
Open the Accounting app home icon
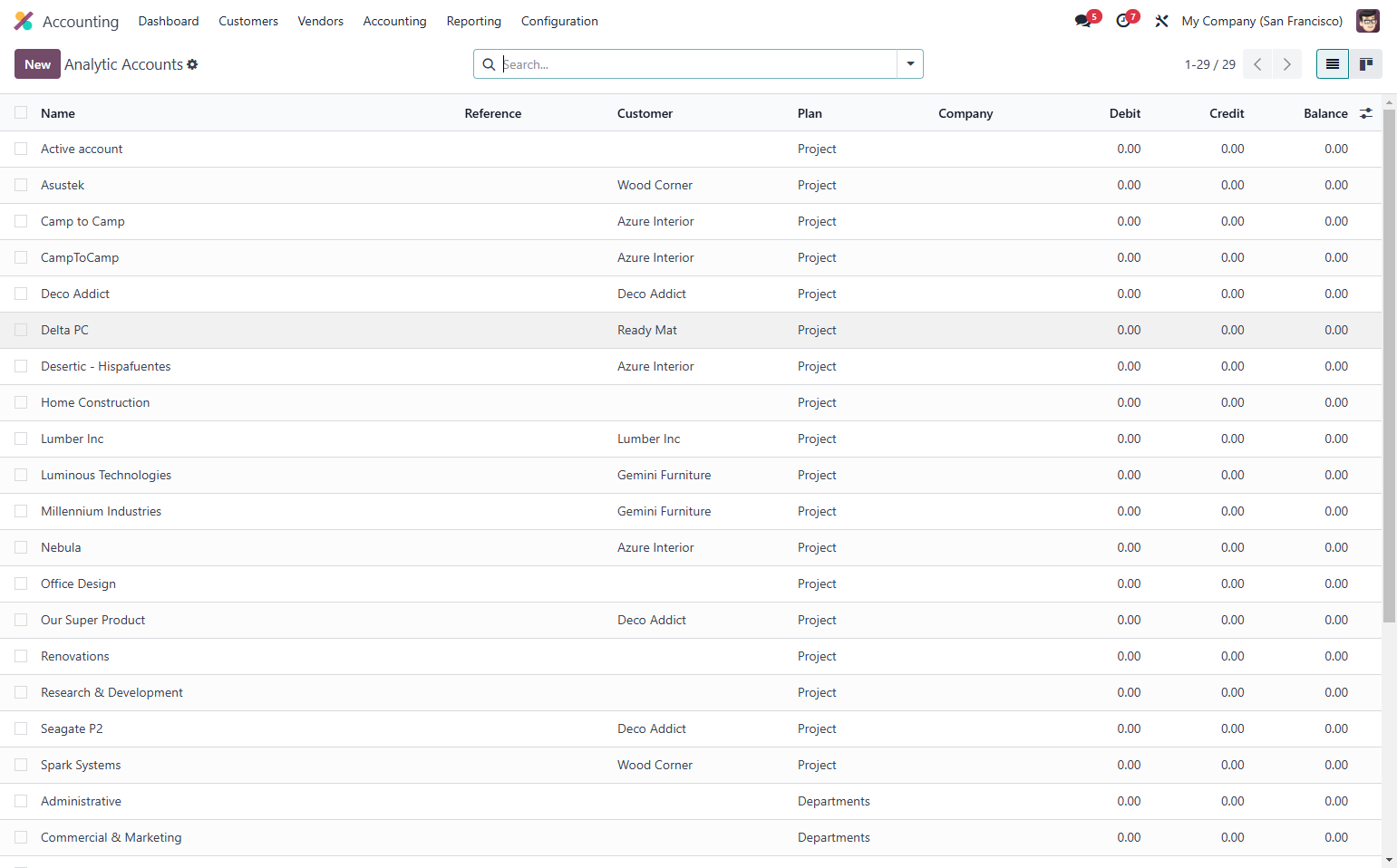[x=24, y=21]
